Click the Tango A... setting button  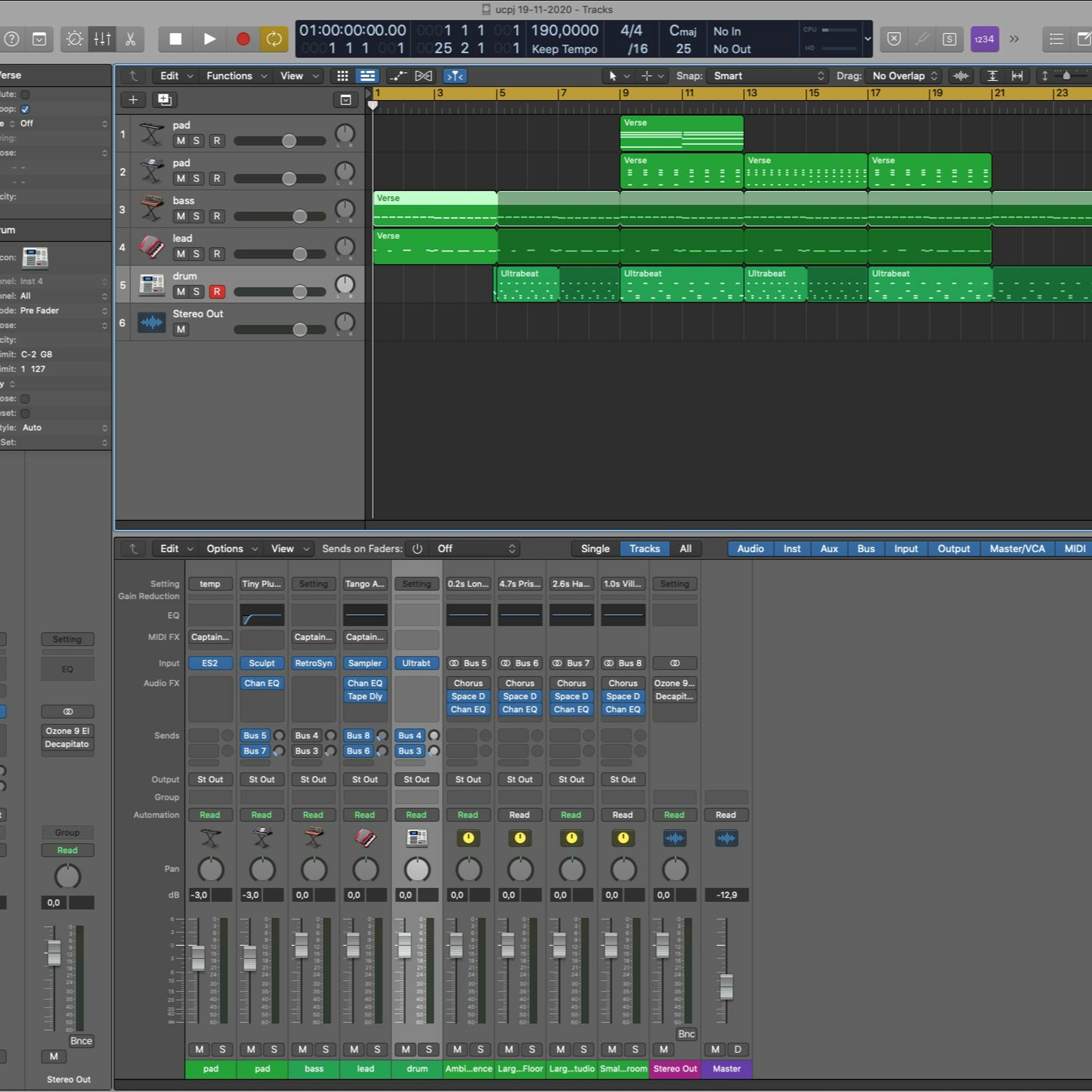(365, 584)
